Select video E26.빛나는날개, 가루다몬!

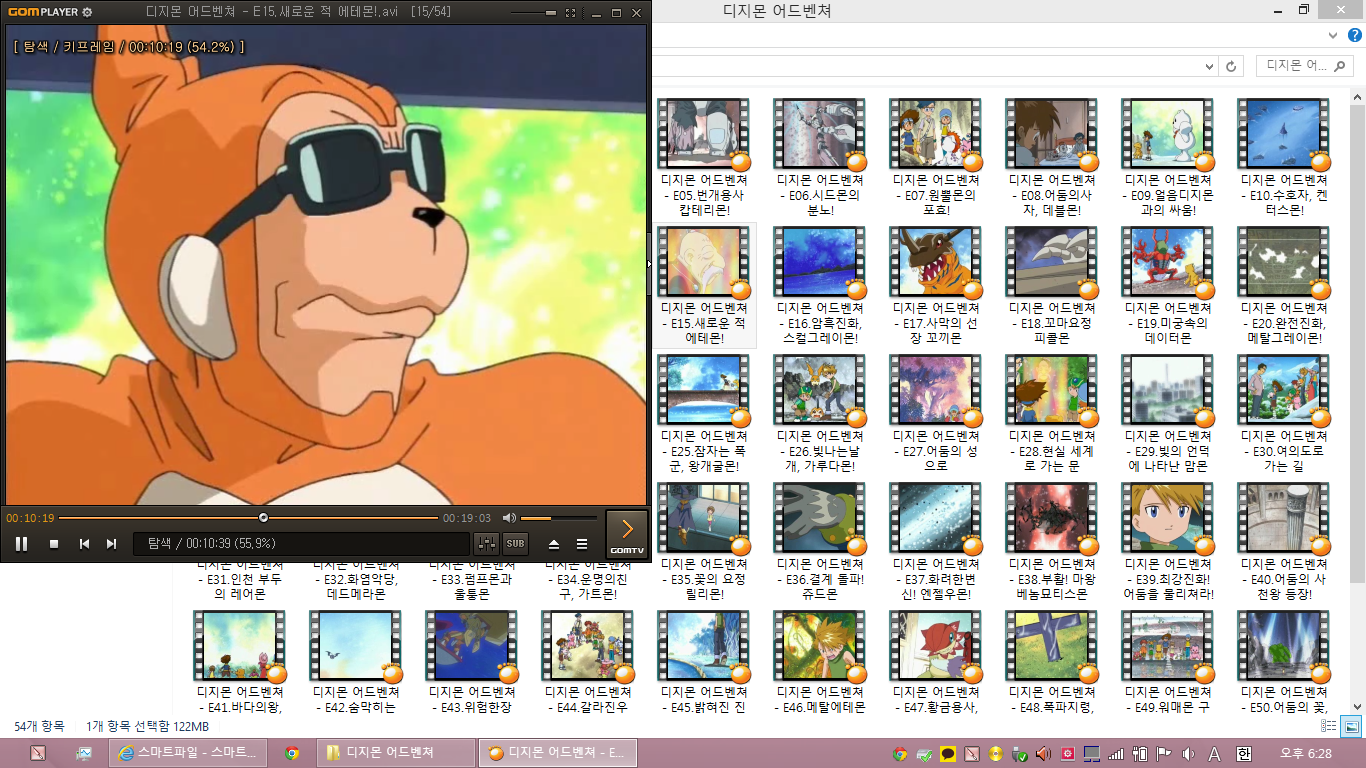coord(820,414)
